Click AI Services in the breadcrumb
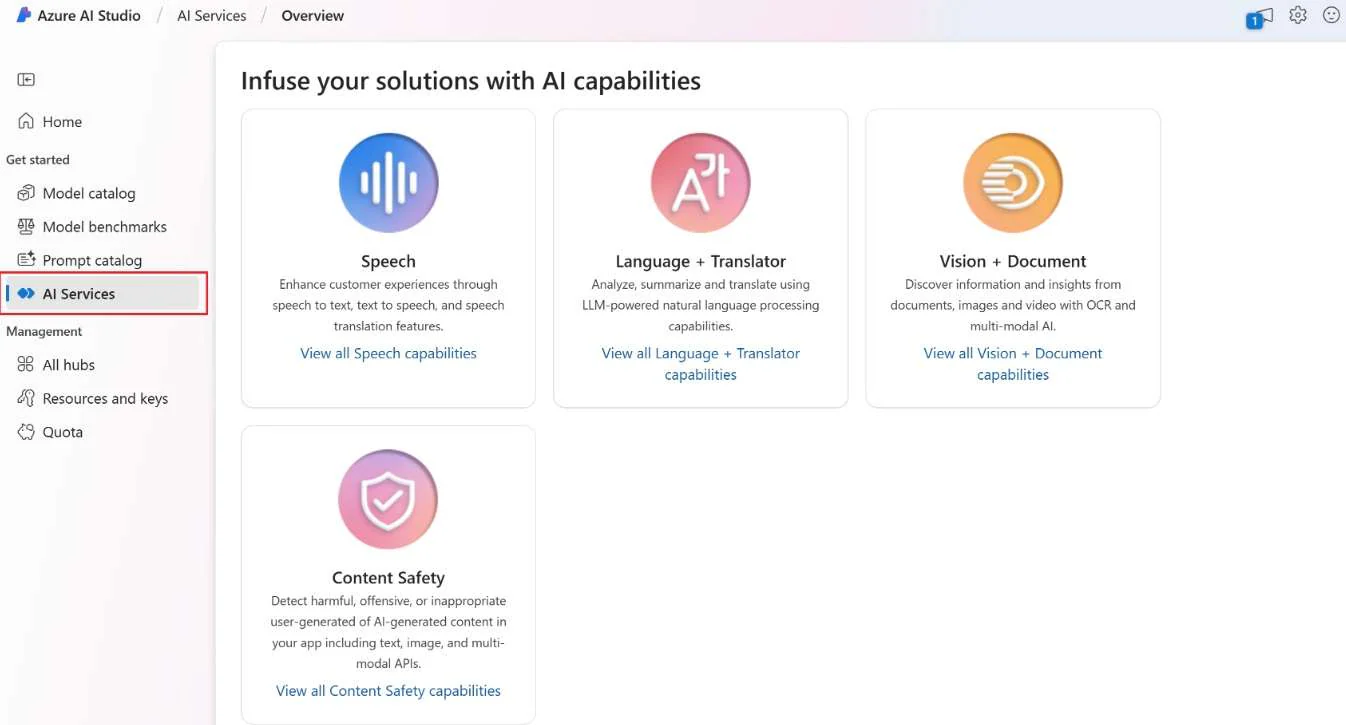 [211, 16]
